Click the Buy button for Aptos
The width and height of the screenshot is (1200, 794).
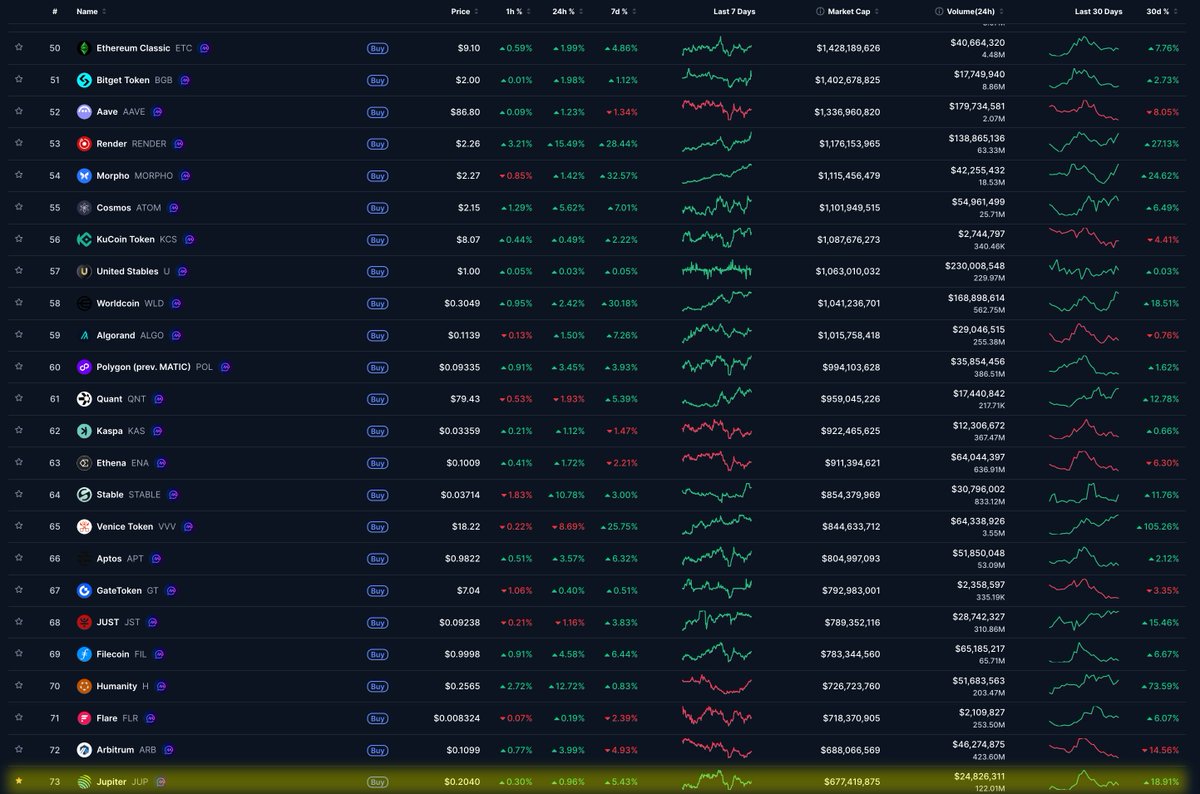[377, 559]
